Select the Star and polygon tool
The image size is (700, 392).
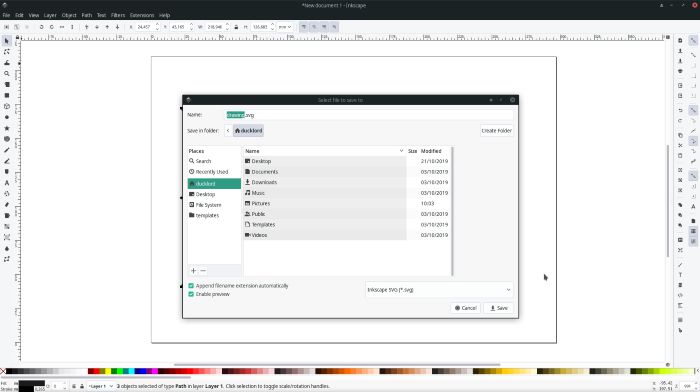[x=7, y=128]
